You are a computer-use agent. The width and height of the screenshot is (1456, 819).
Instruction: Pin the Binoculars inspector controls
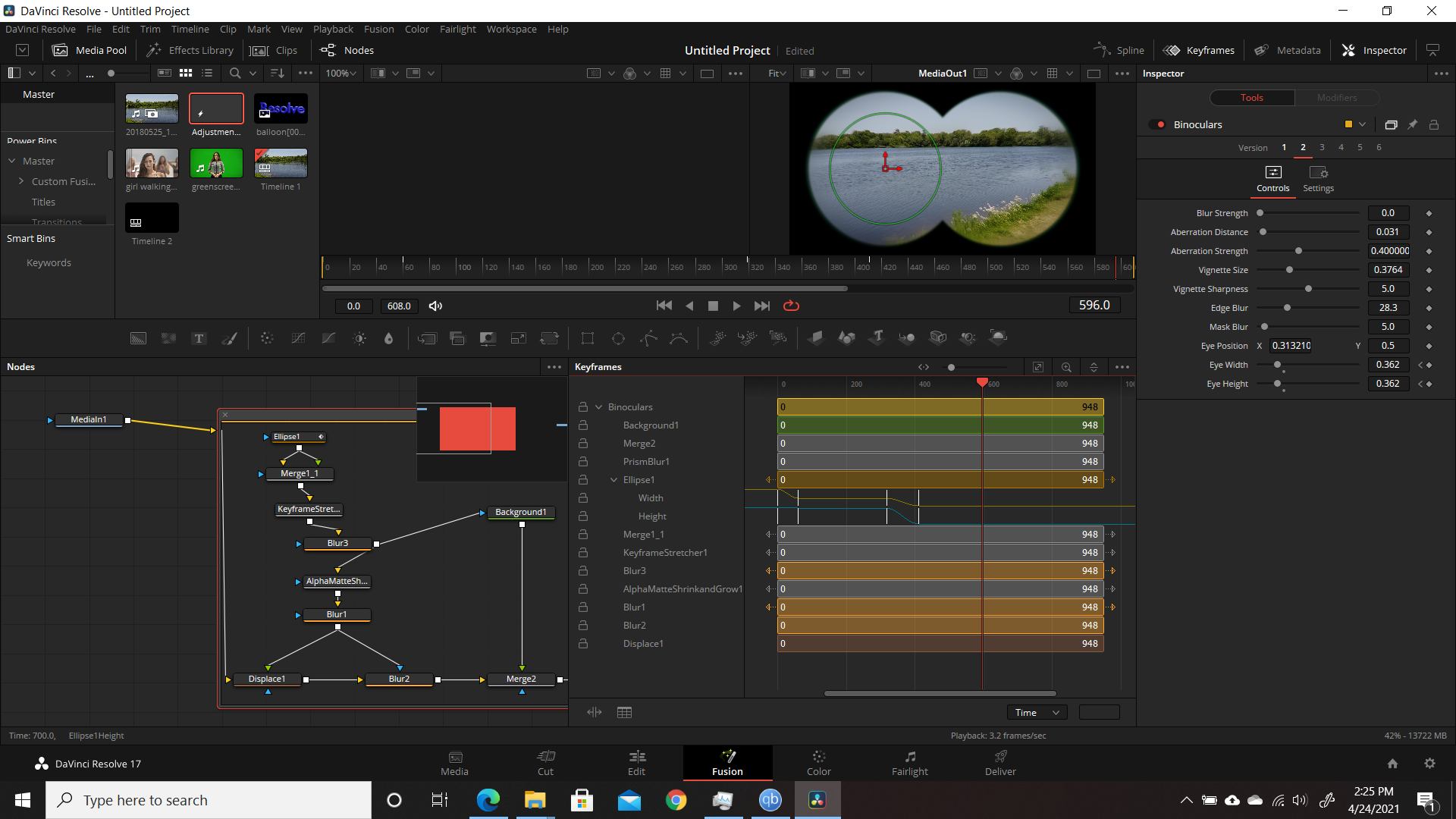click(x=1412, y=124)
